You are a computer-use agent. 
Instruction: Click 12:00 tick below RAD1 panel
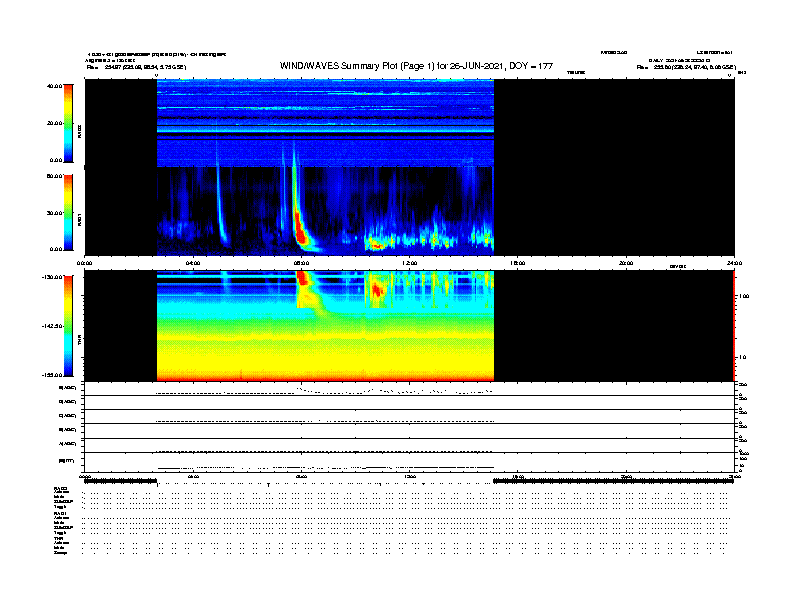pyautogui.click(x=410, y=263)
